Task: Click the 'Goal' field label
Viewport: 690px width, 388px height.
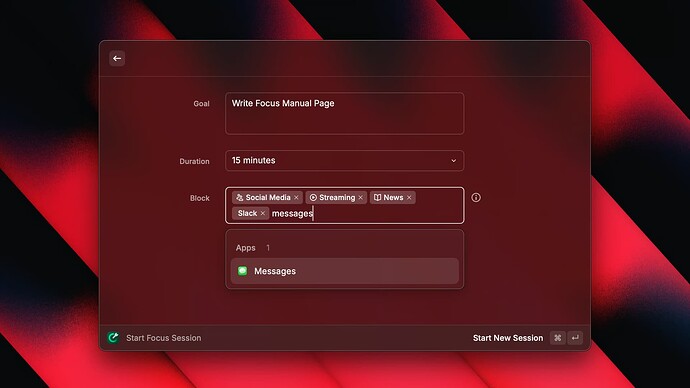Action: coord(202,104)
